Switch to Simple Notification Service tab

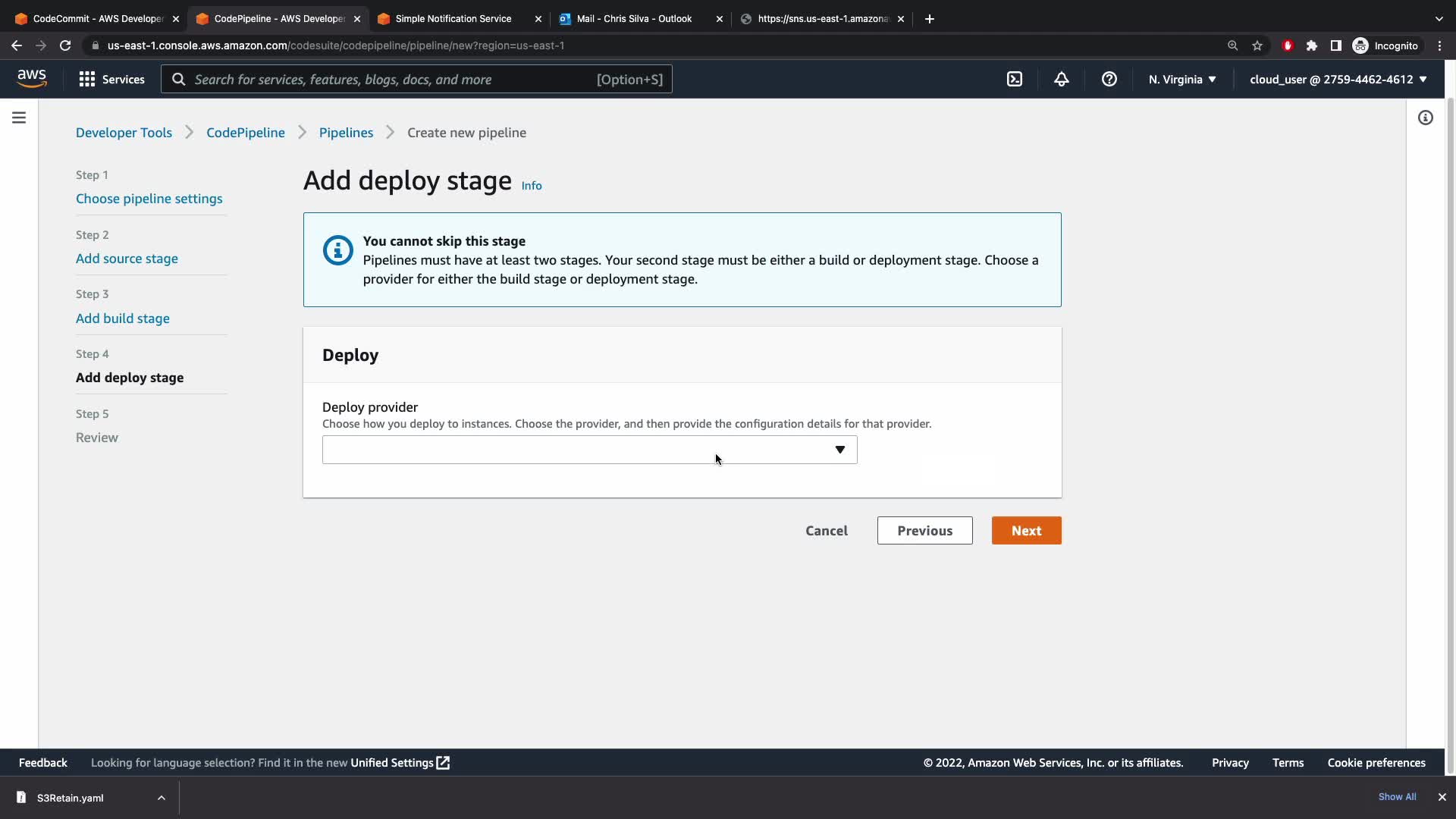453,18
